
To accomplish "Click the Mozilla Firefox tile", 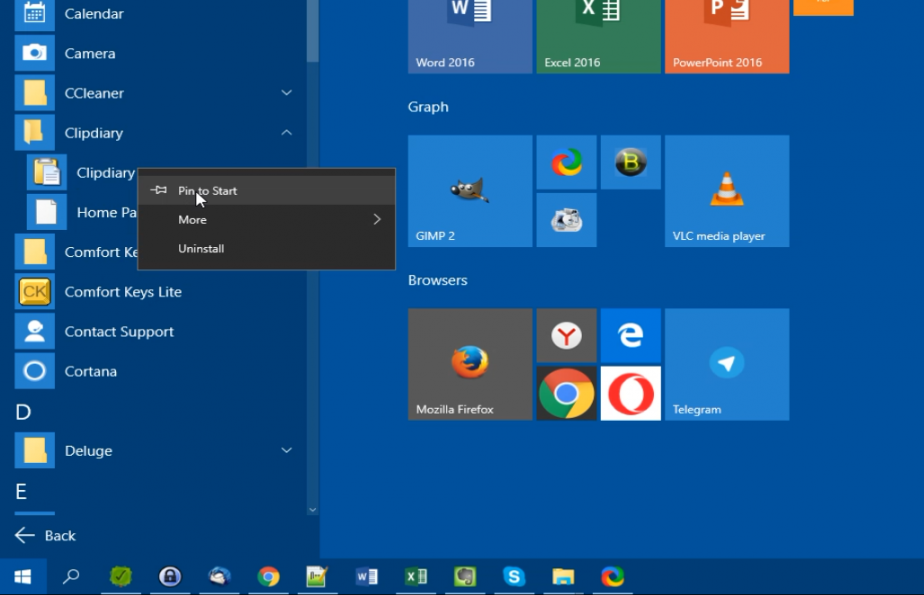I will click(x=470, y=364).
